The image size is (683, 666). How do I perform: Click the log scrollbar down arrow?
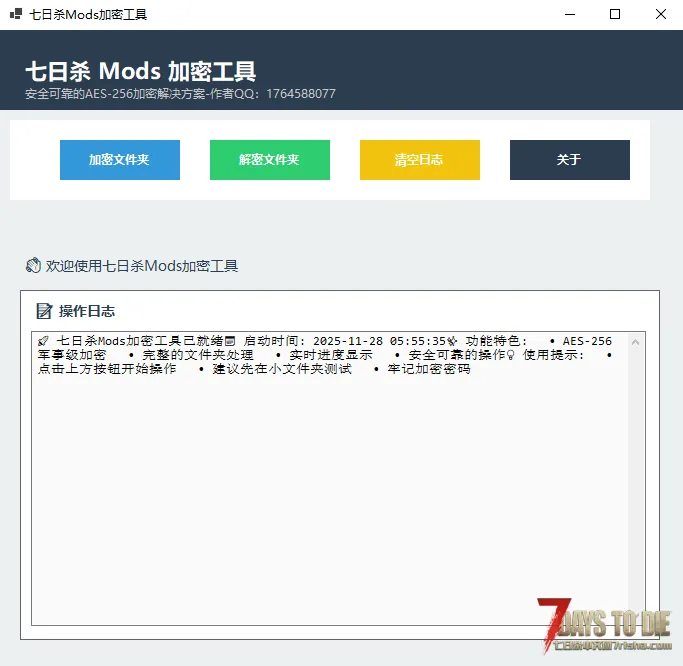[636, 617]
